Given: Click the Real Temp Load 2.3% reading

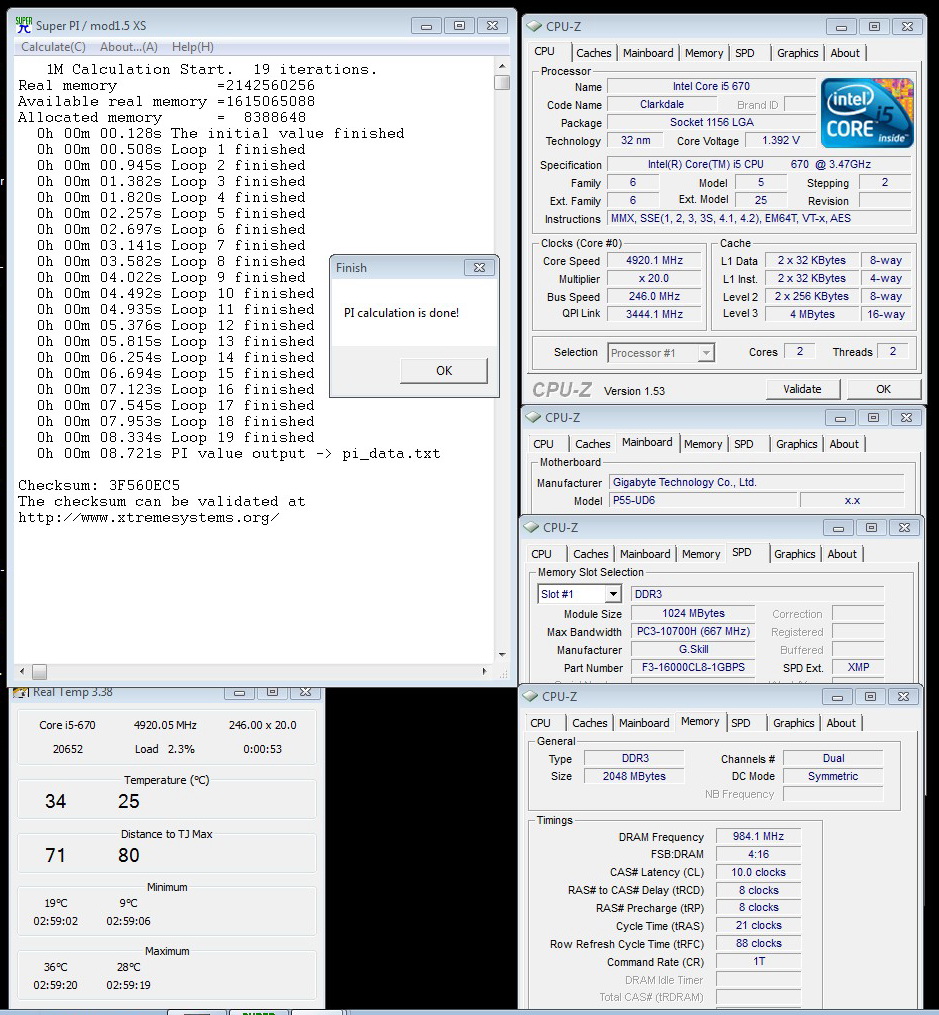Looking at the screenshot, I should 164,749.
